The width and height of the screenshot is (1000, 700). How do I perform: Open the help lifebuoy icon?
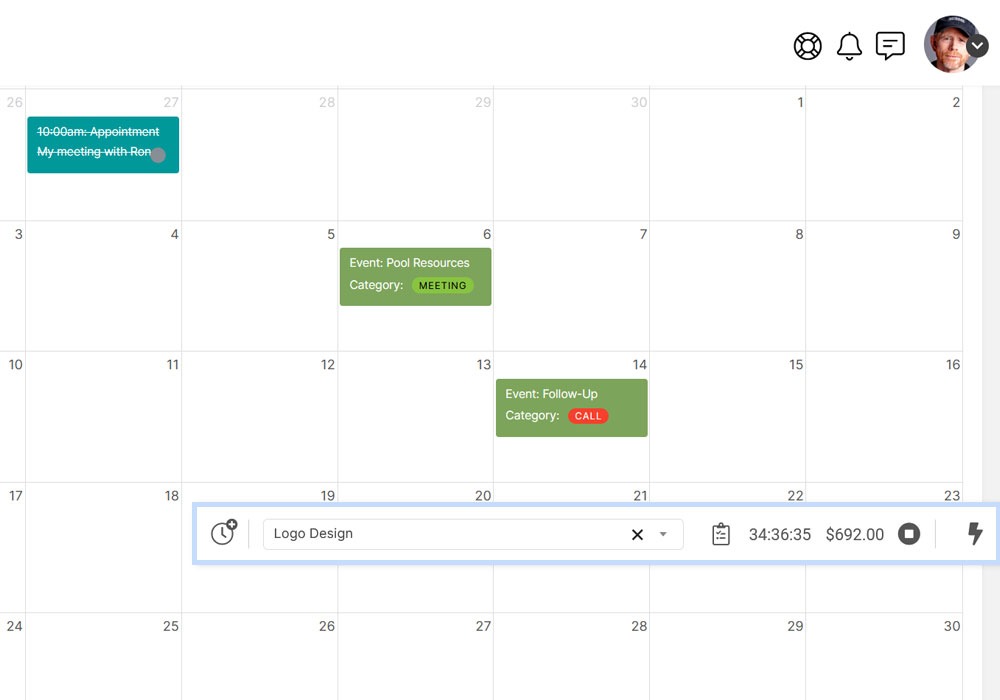(x=807, y=46)
